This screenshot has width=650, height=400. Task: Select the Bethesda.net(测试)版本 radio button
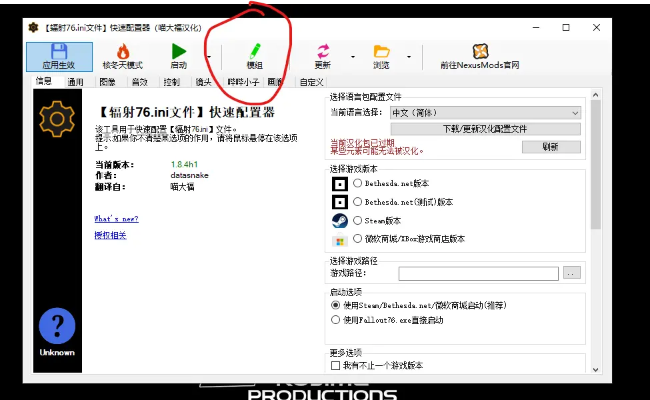coord(357,202)
